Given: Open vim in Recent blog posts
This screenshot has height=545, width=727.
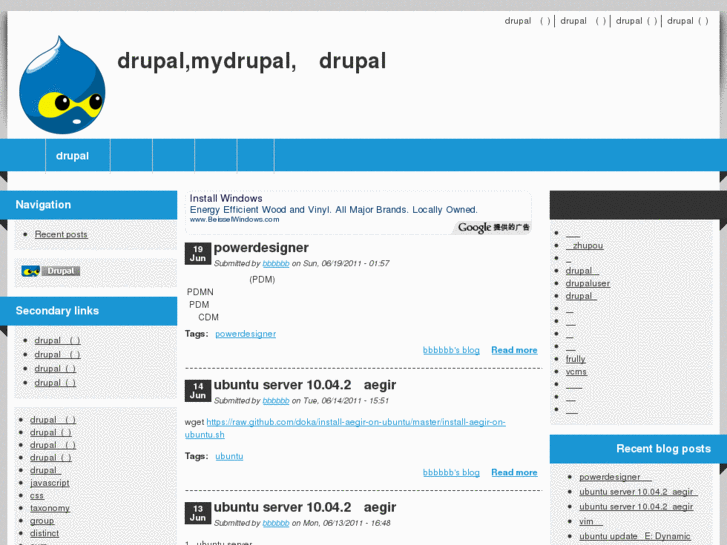Looking at the screenshot, I should coord(591,521).
